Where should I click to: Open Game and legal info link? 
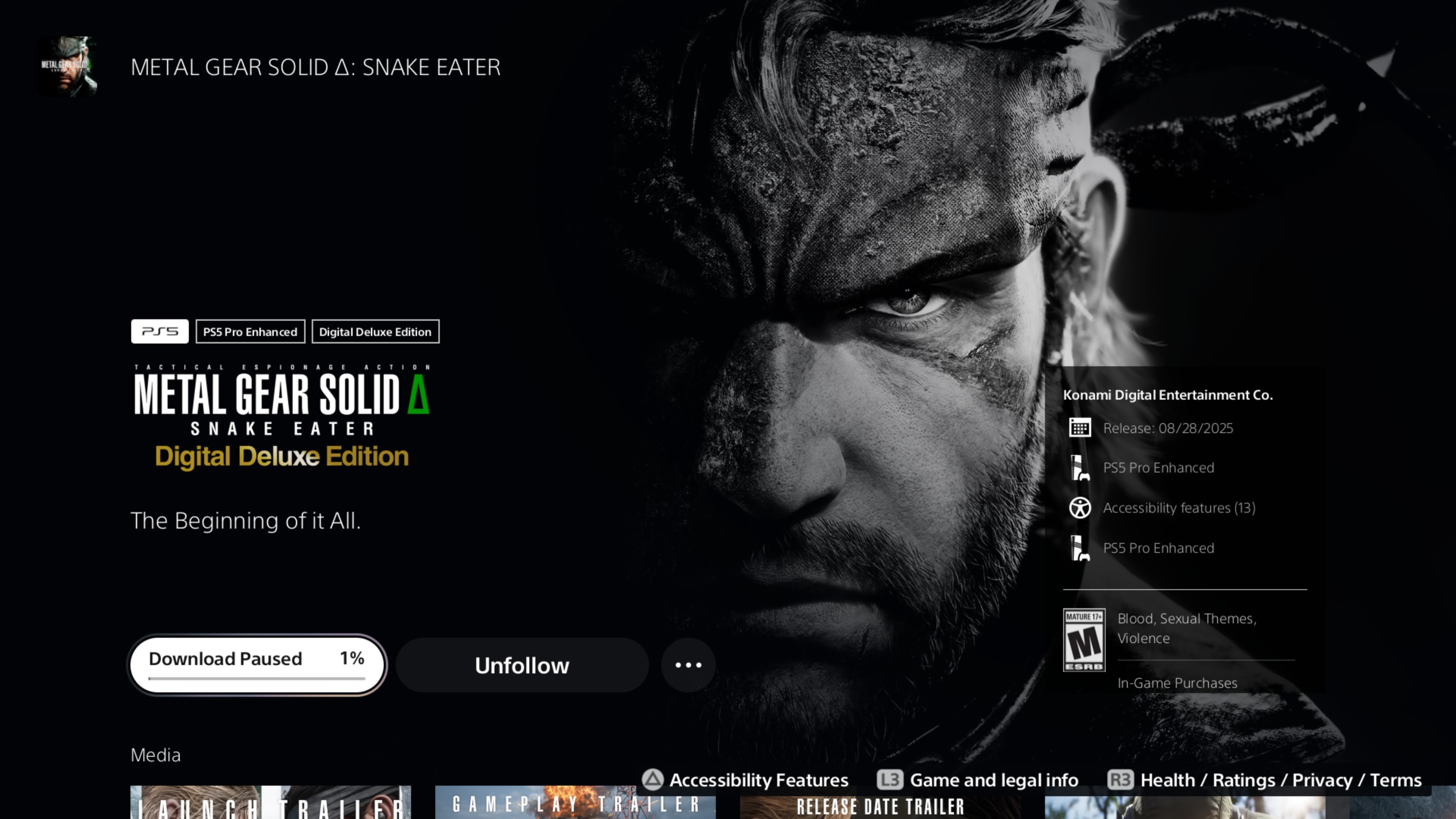coord(994,780)
